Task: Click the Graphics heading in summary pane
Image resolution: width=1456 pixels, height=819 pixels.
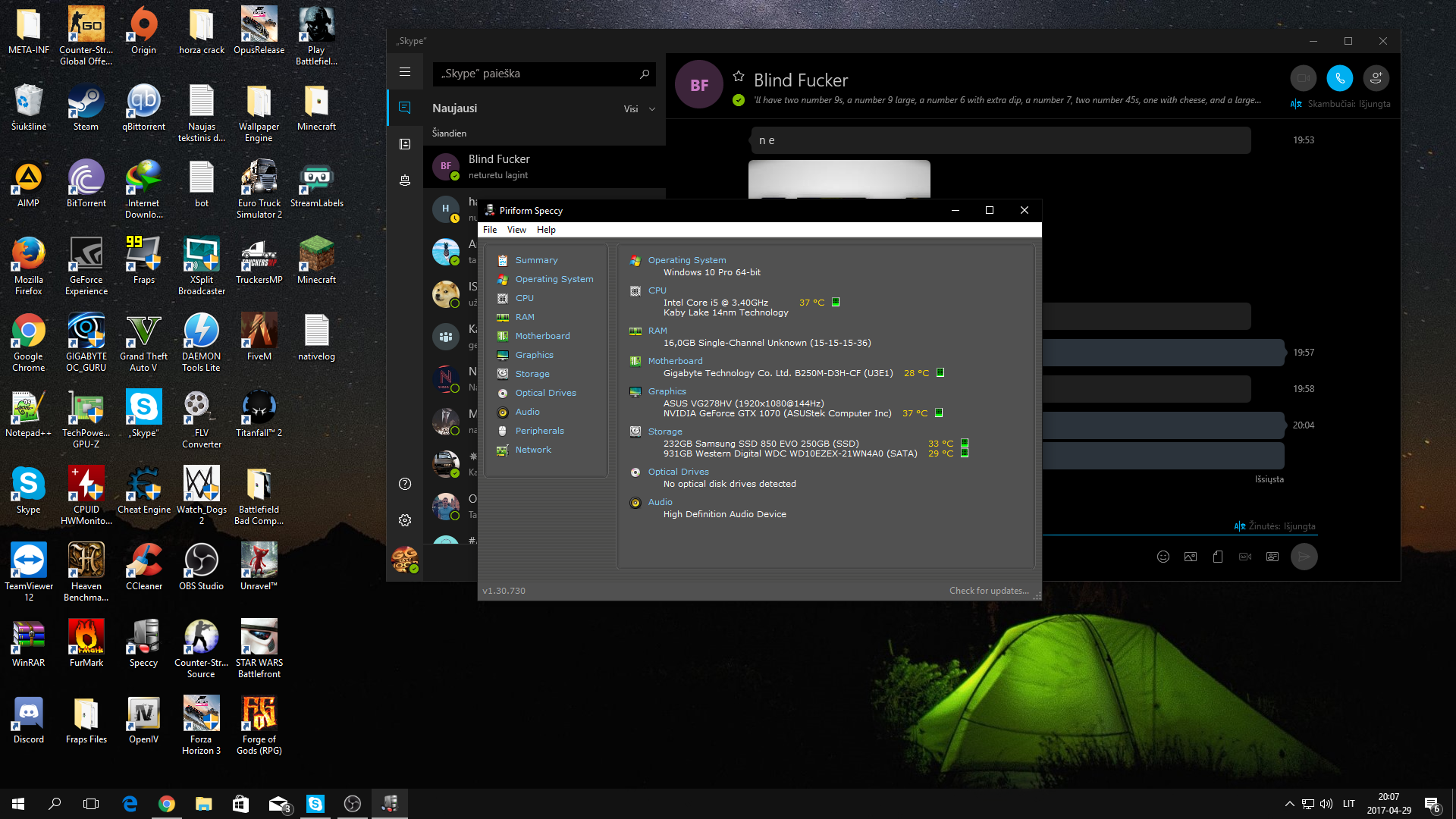Action: (667, 391)
